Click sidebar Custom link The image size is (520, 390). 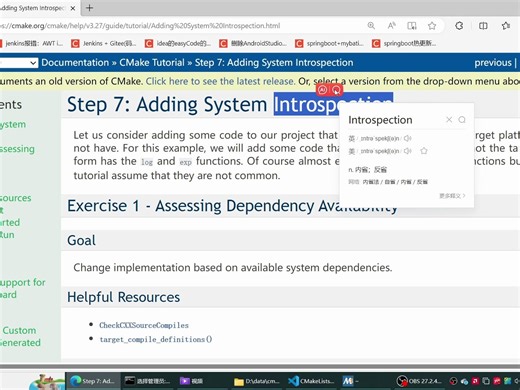(19, 330)
